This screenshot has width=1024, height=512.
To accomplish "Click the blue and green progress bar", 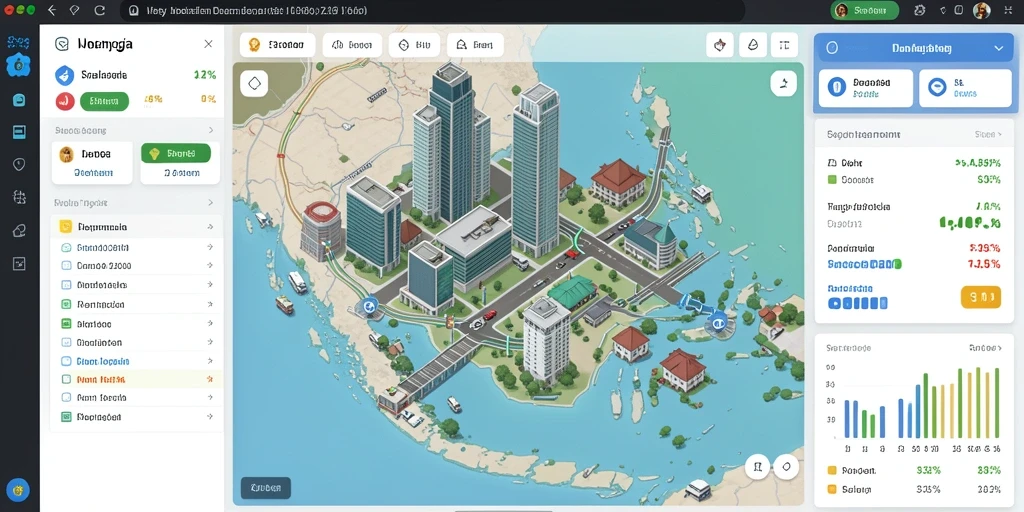I will [x=864, y=264].
